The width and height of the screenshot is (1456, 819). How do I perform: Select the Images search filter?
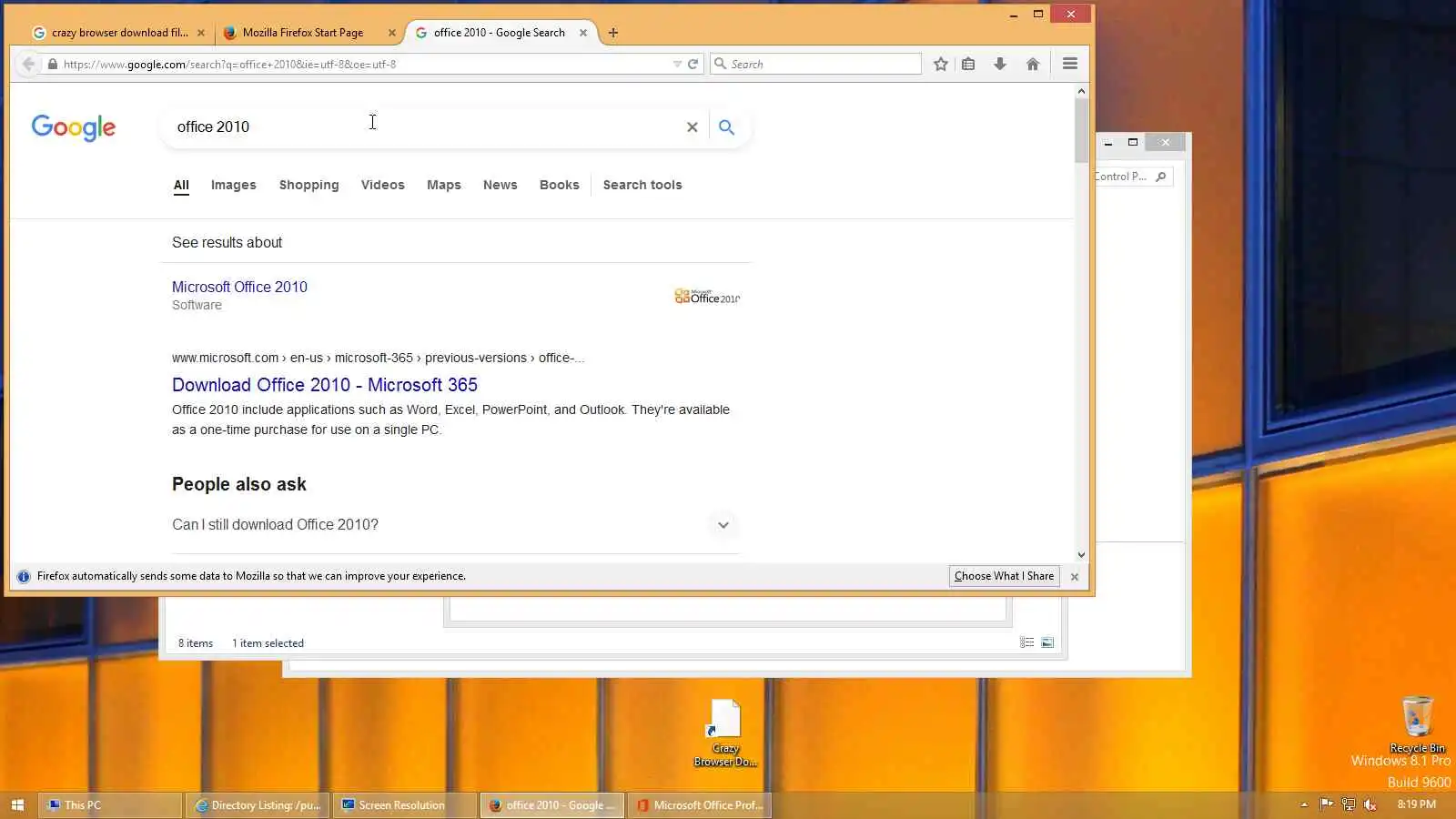(234, 185)
